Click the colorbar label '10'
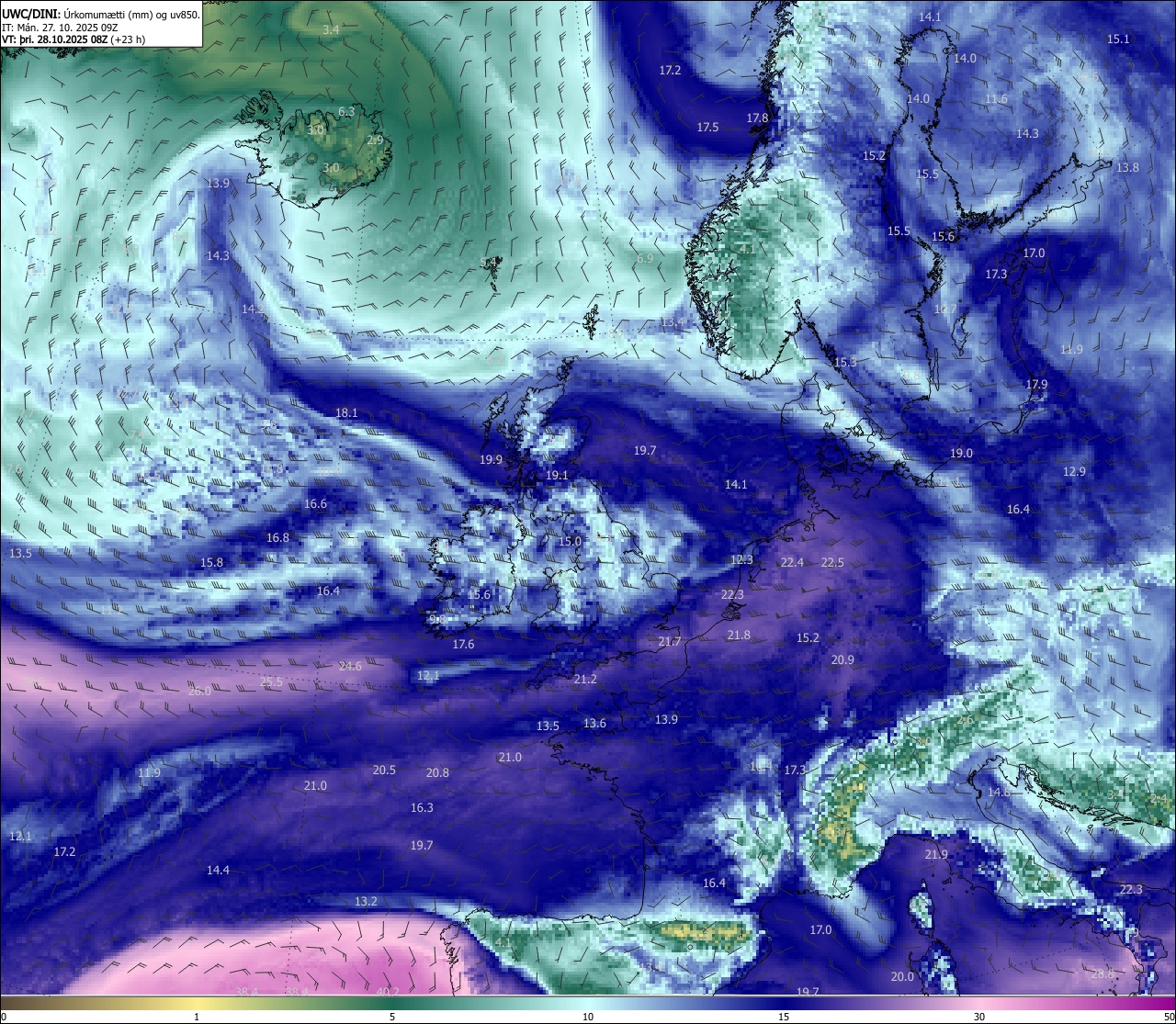Viewport: 1176px width, 1024px height. coord(588,1017)
